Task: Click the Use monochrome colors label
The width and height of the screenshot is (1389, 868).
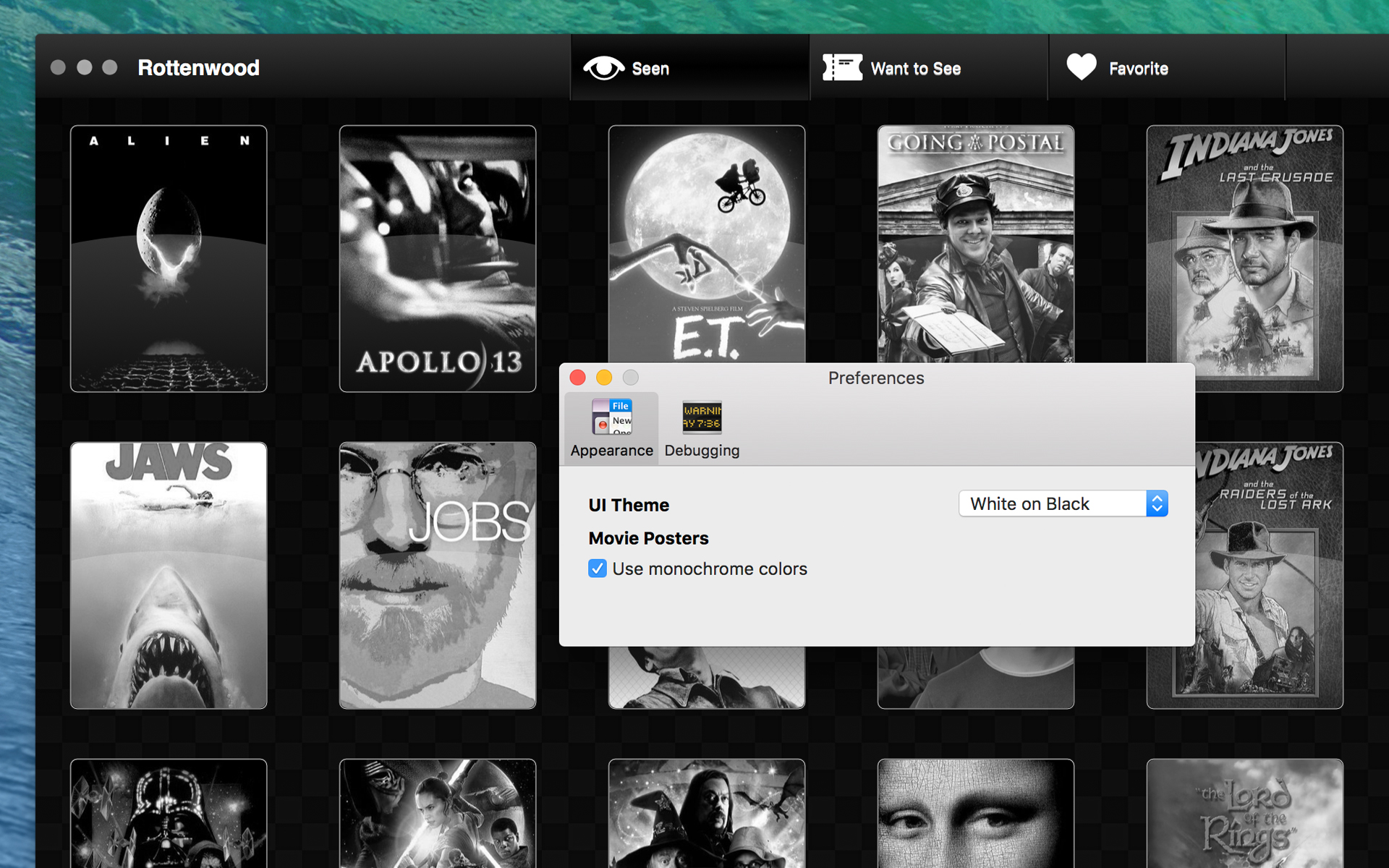Action: pyautogui.click(x=710, y=569)
